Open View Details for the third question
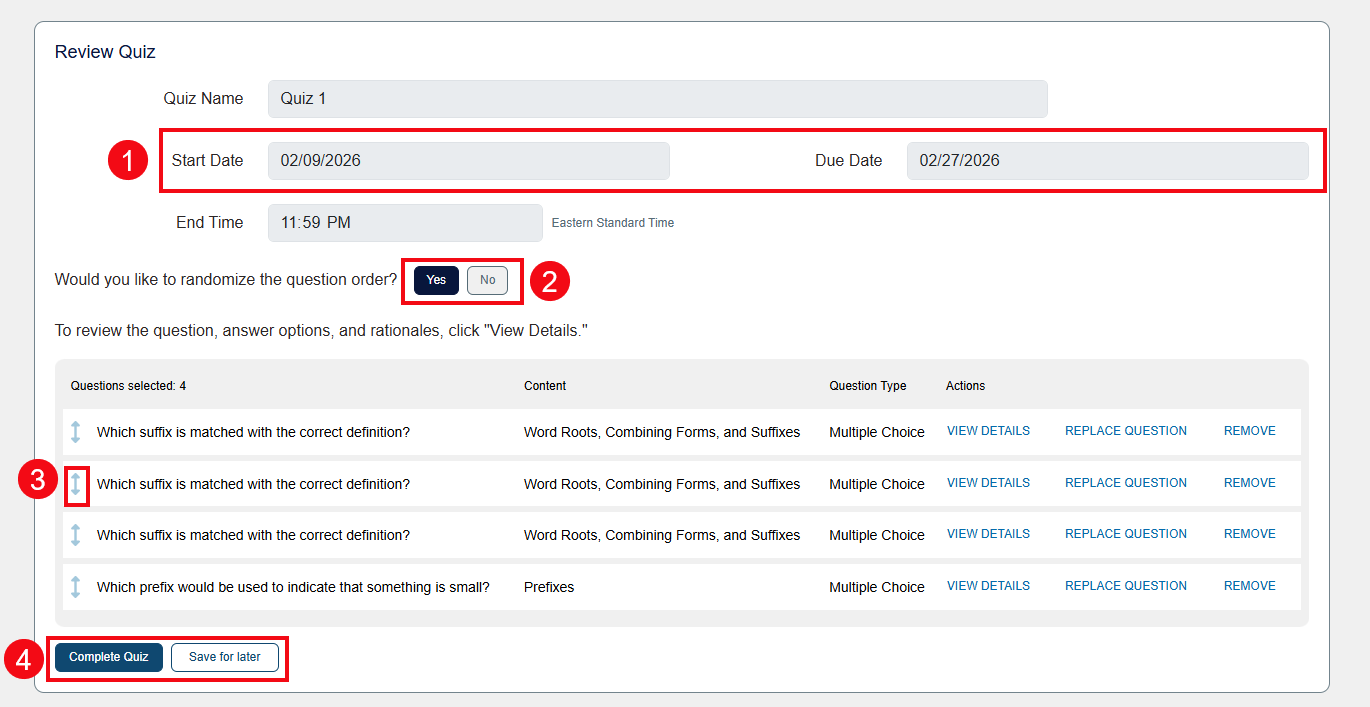The height and width of the screenshot is (707, 1370). click(x=988, y=533)
